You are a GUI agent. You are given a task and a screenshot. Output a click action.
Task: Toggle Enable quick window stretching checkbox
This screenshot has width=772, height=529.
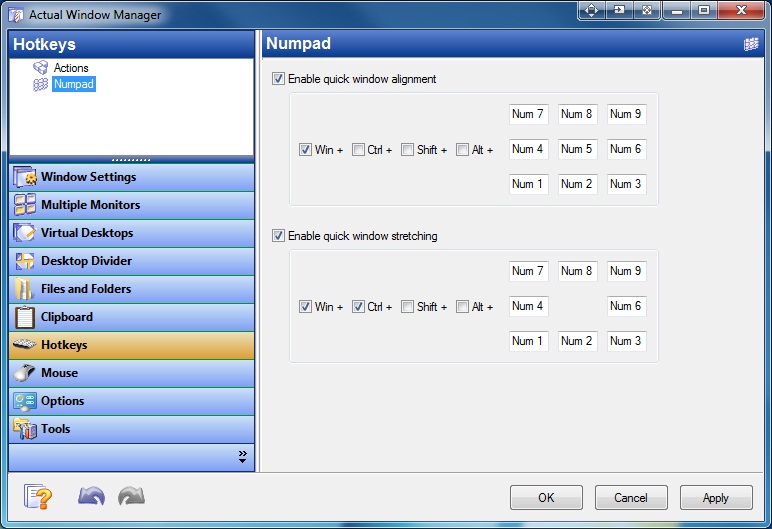pos(278,236)
